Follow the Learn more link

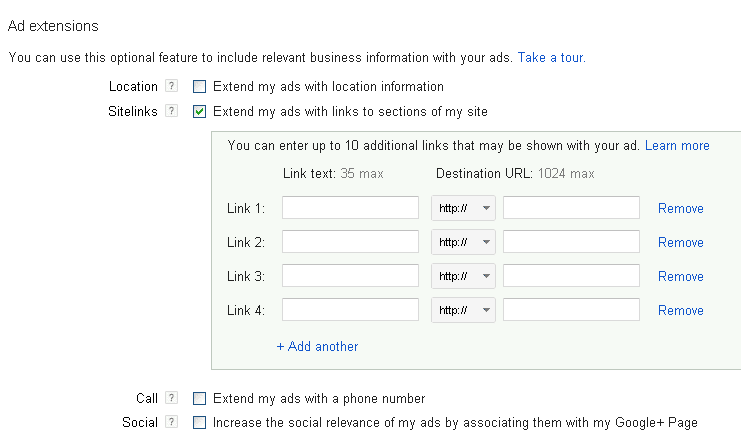(x=677, y=146)
